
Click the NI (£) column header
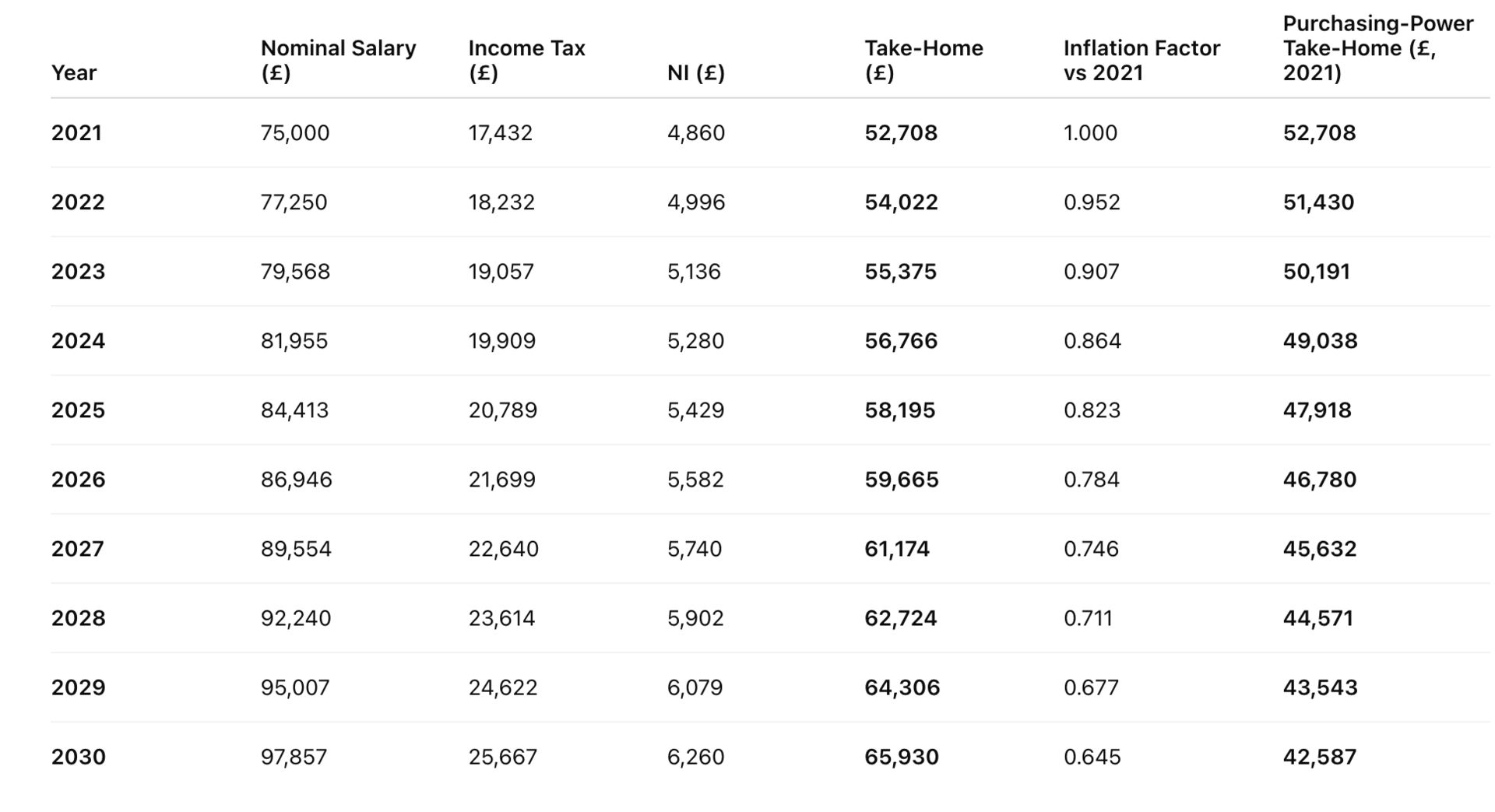point(695,72)
